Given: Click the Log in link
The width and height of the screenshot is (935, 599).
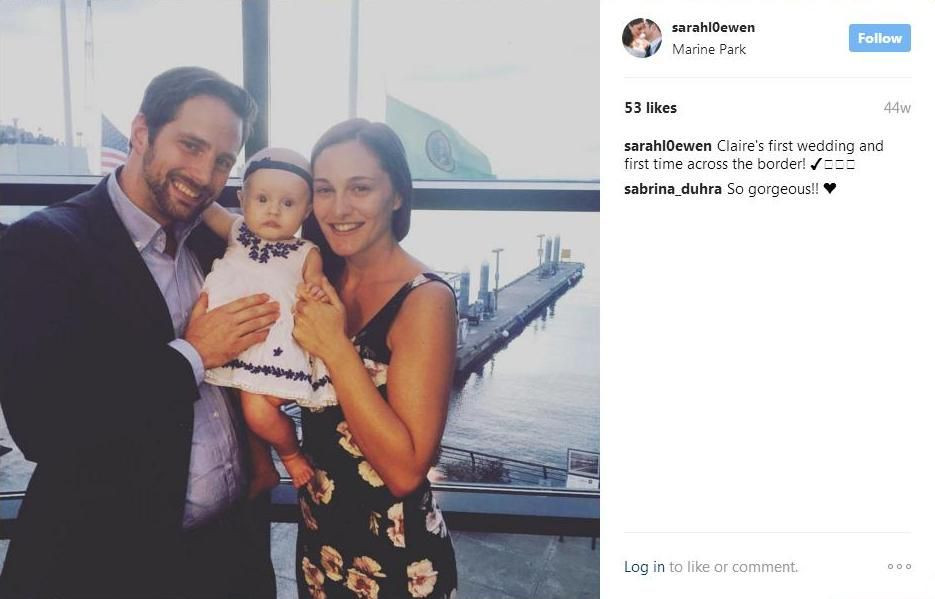Looking at the screenshot, I should point(644,567).
